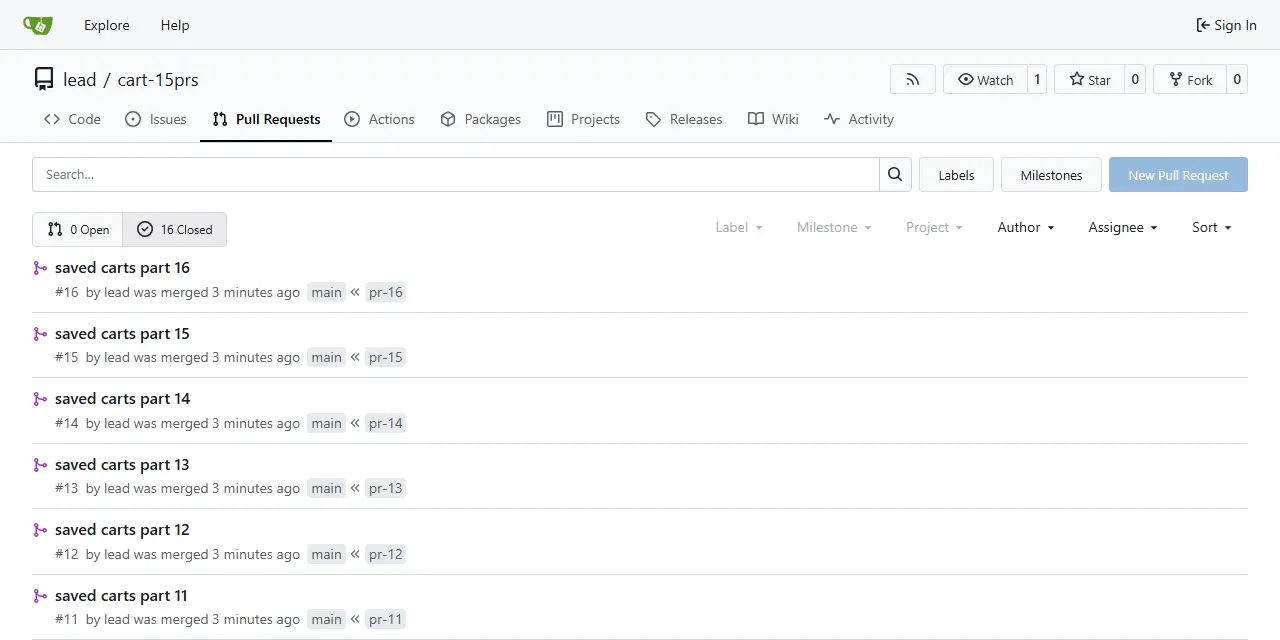Open the Explore page
The image size is (1280, 640).
[107, 25]
